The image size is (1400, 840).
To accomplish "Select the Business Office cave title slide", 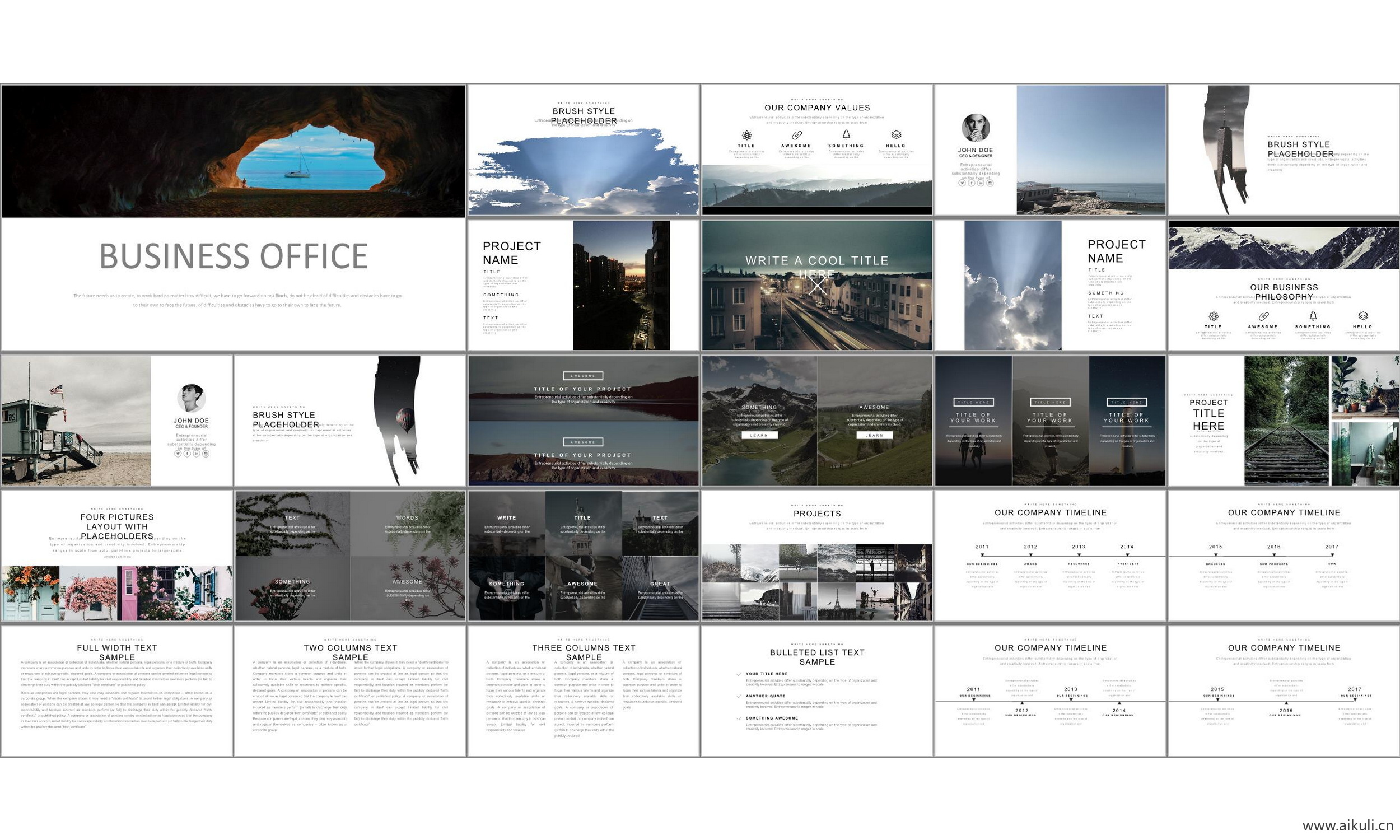I will click(233, 217).
